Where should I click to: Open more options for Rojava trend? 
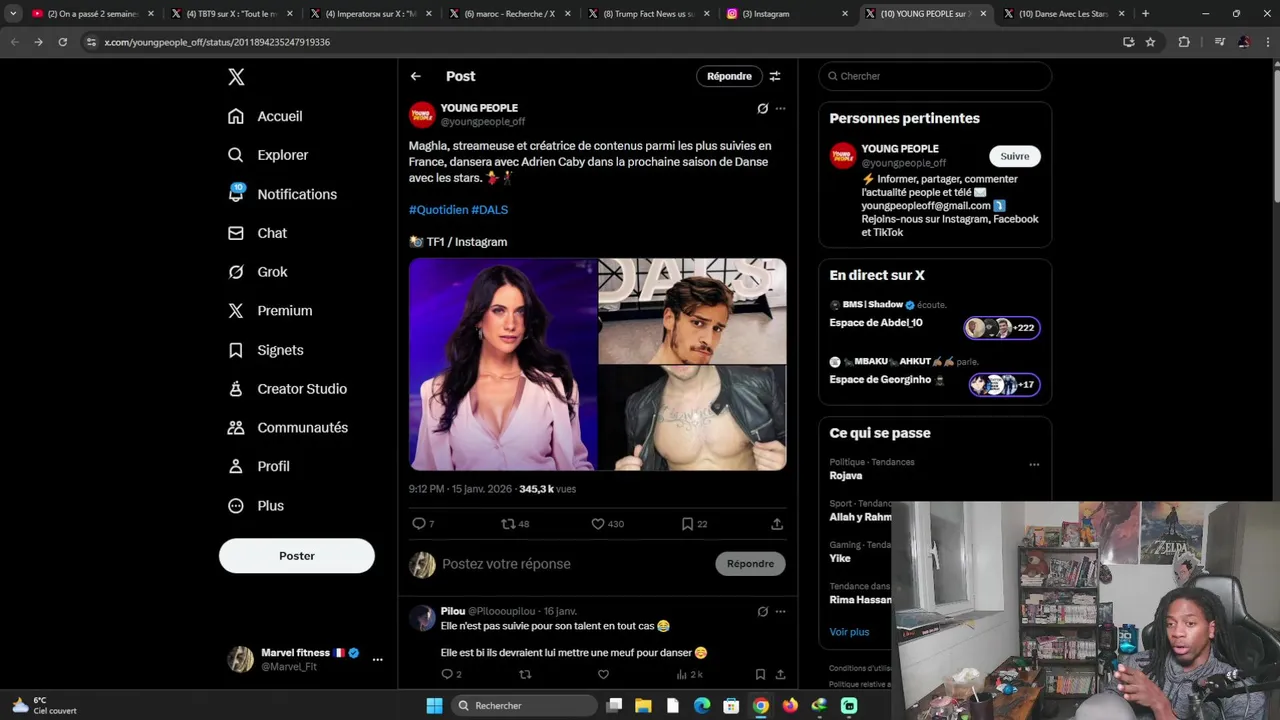1034,464
